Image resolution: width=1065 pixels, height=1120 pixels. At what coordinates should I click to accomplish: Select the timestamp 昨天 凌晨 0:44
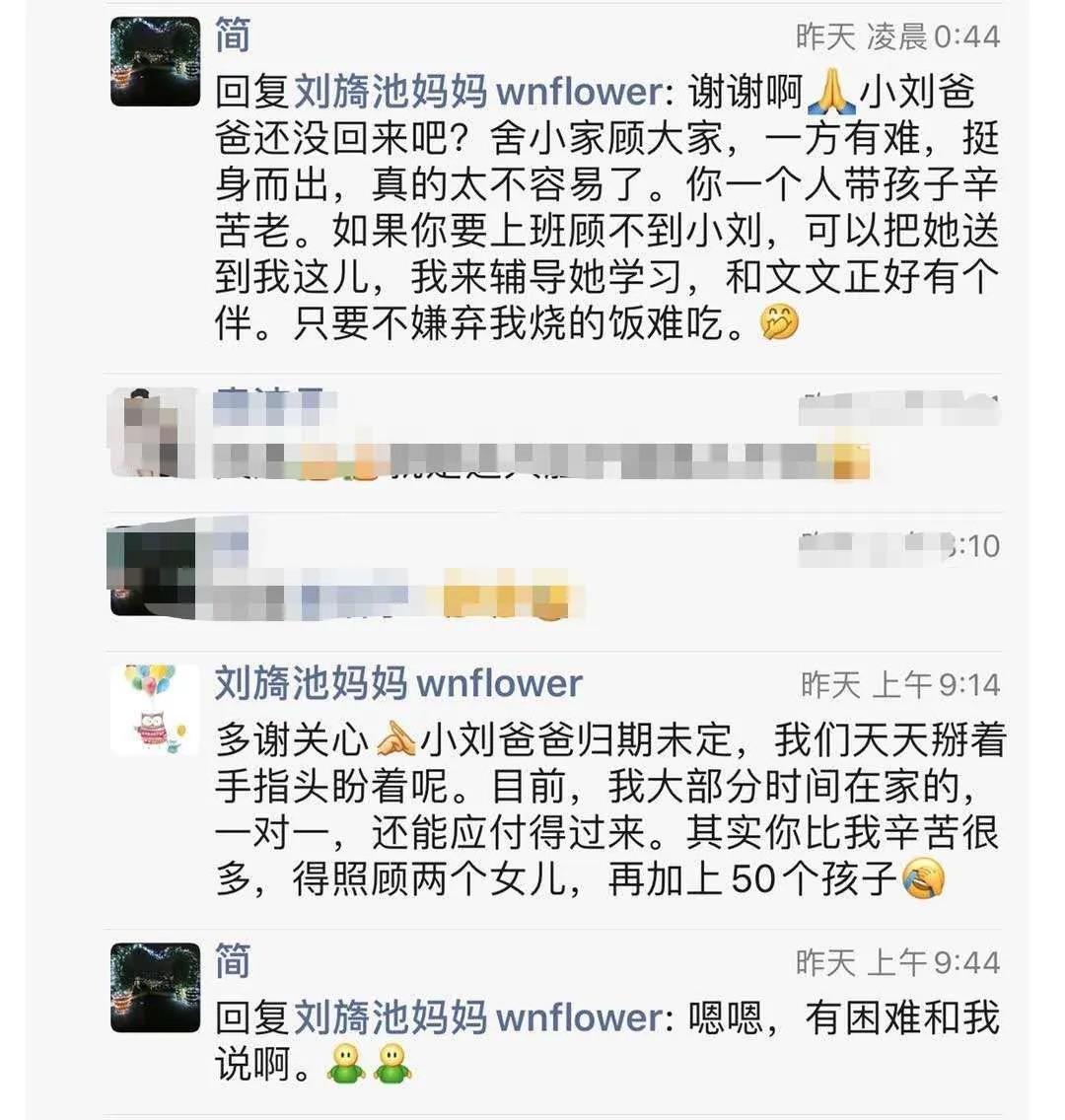tap(898, 36)
